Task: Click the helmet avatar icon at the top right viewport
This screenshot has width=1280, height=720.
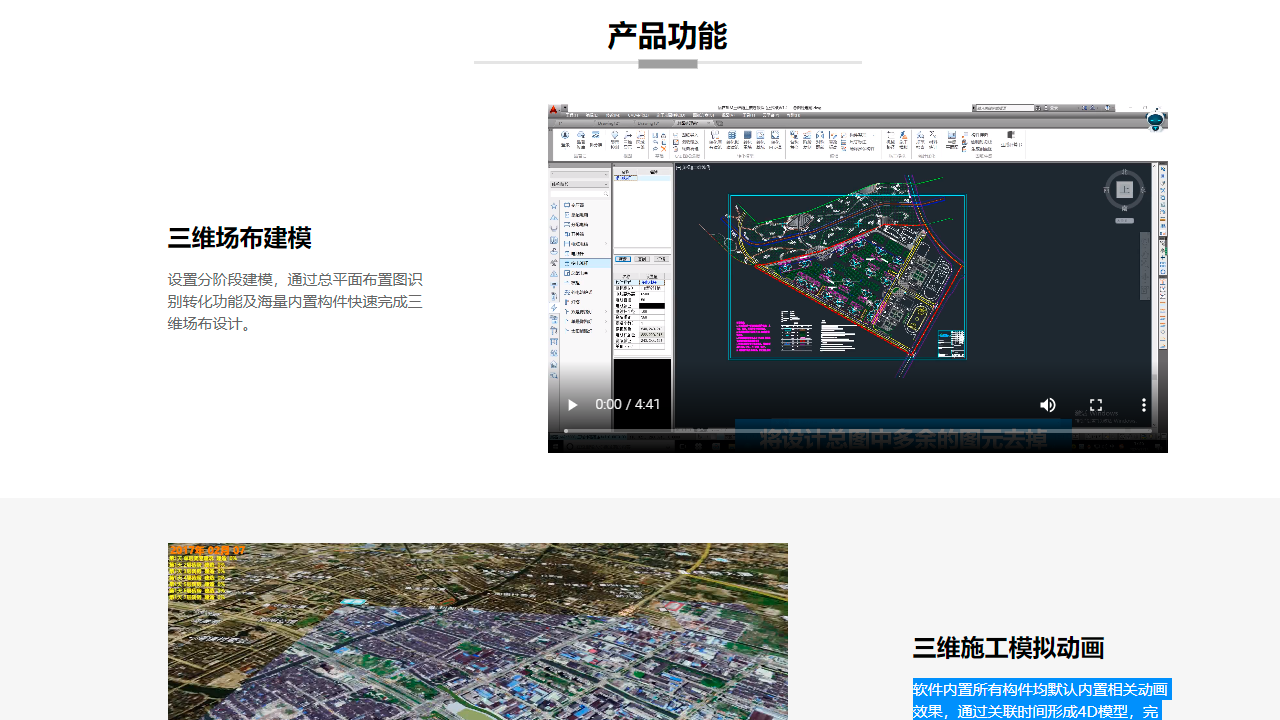Action: click(1155, 121)
